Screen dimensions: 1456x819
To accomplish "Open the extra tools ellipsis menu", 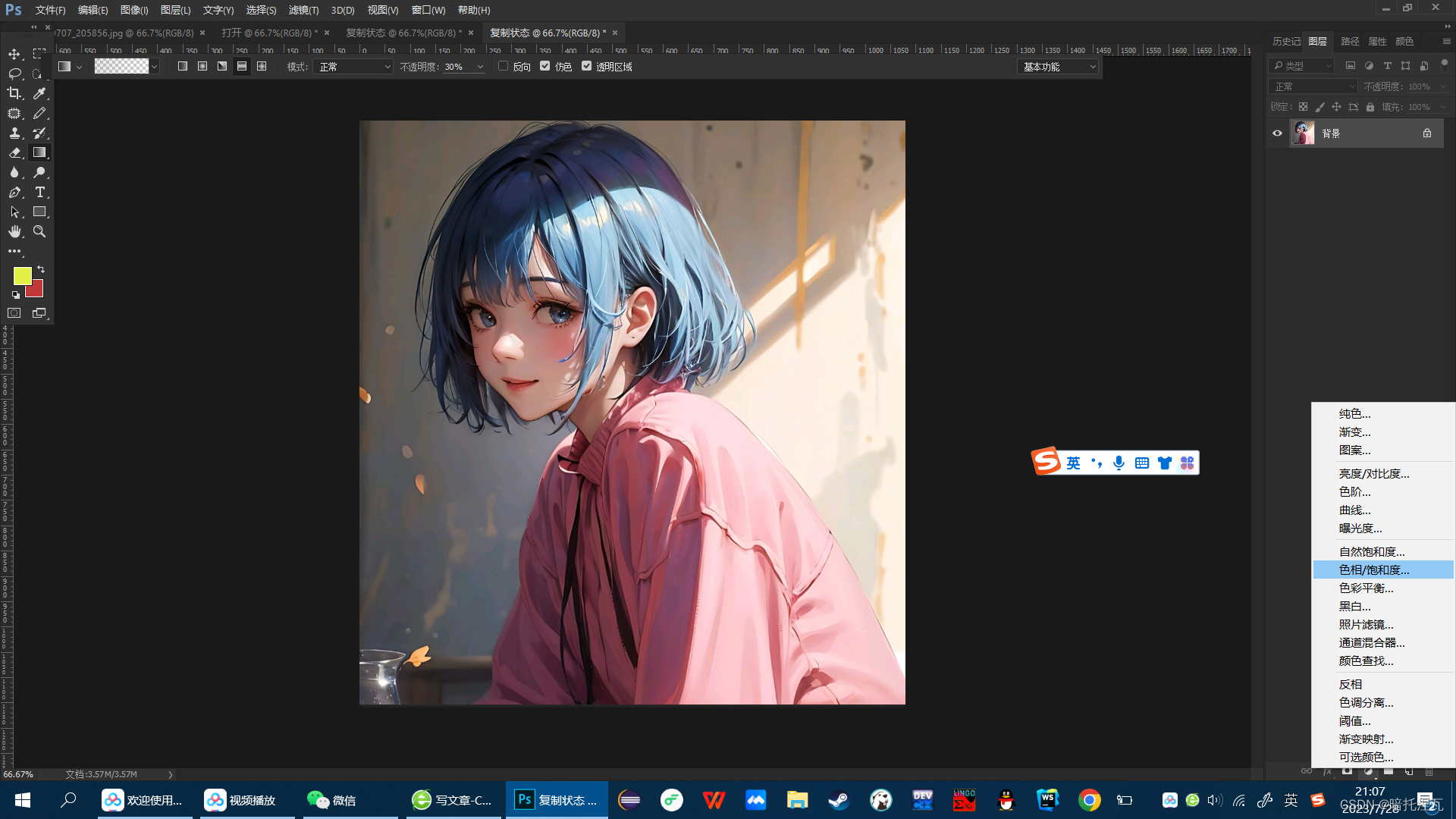I will pyautogui.click(x=14, y=251).
